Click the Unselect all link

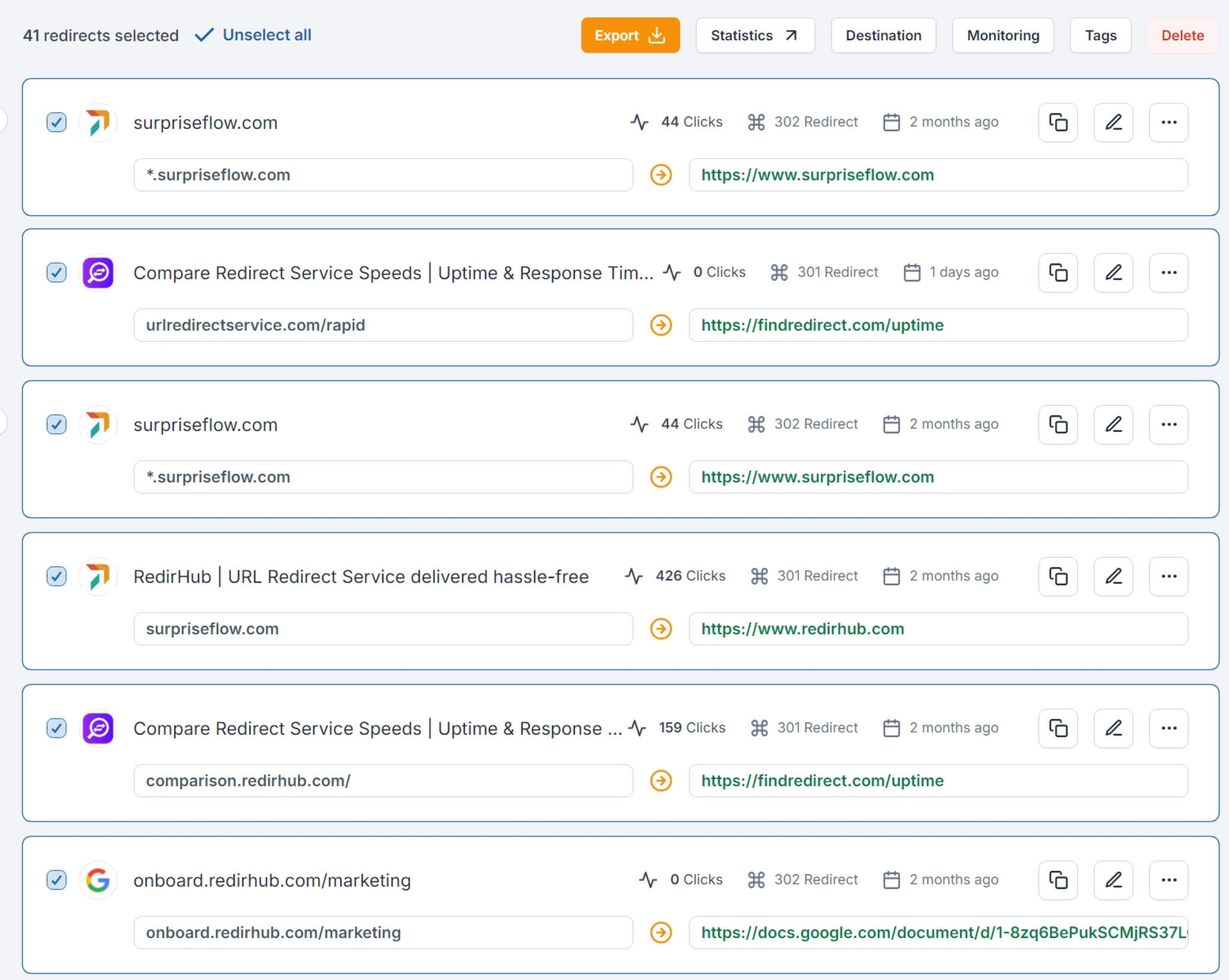point(266,35)
